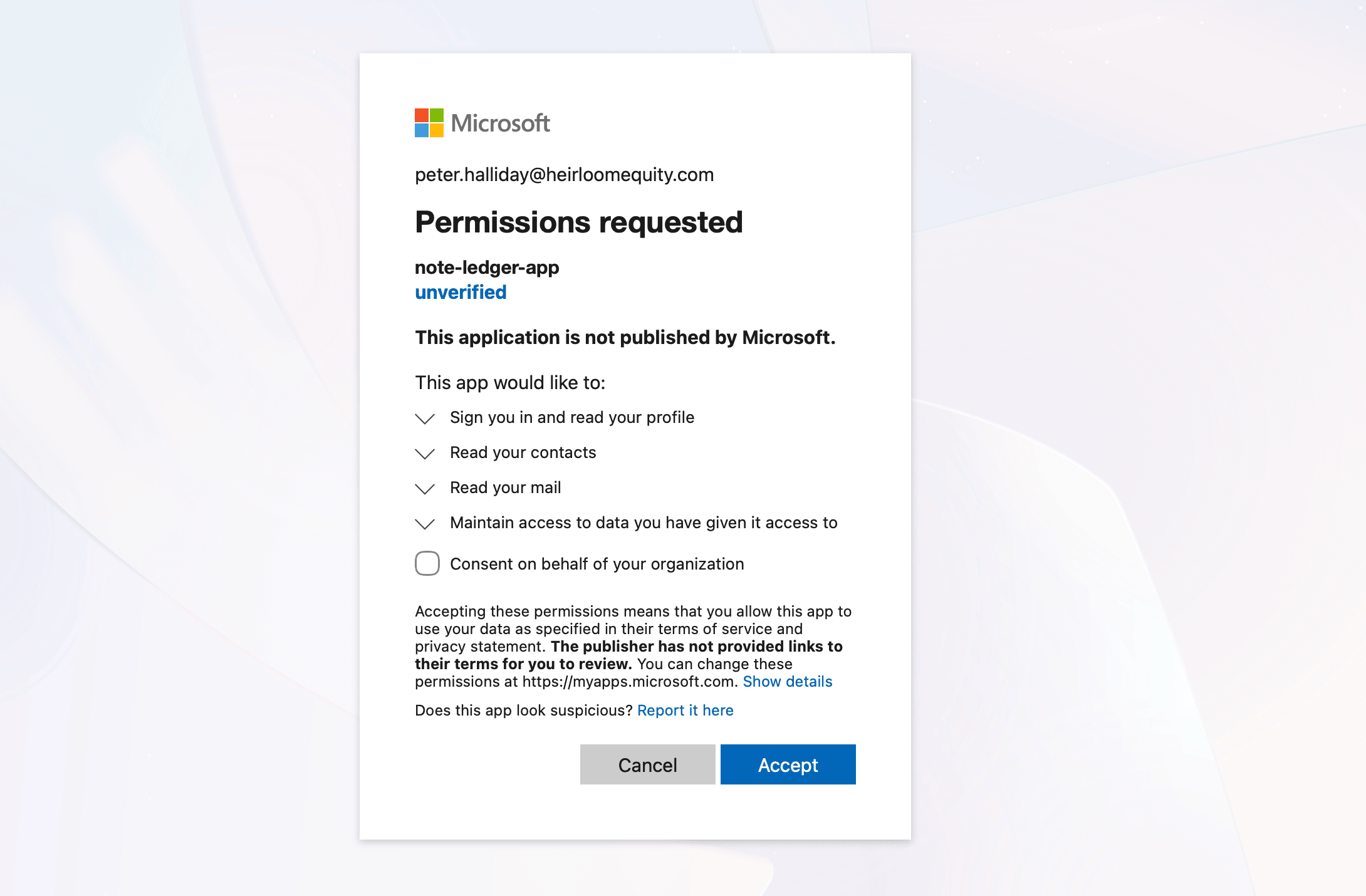1366x896 pixels.
Task: Report the app via "Report it here"
Action: coord(685,711)
